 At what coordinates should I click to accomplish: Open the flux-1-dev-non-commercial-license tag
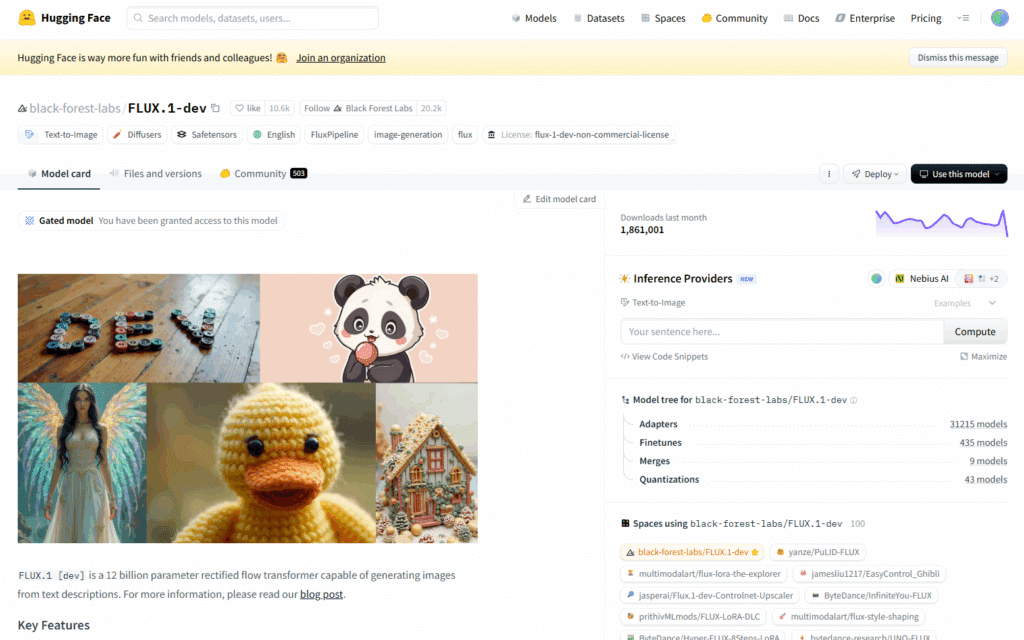(x=579, y=135)
